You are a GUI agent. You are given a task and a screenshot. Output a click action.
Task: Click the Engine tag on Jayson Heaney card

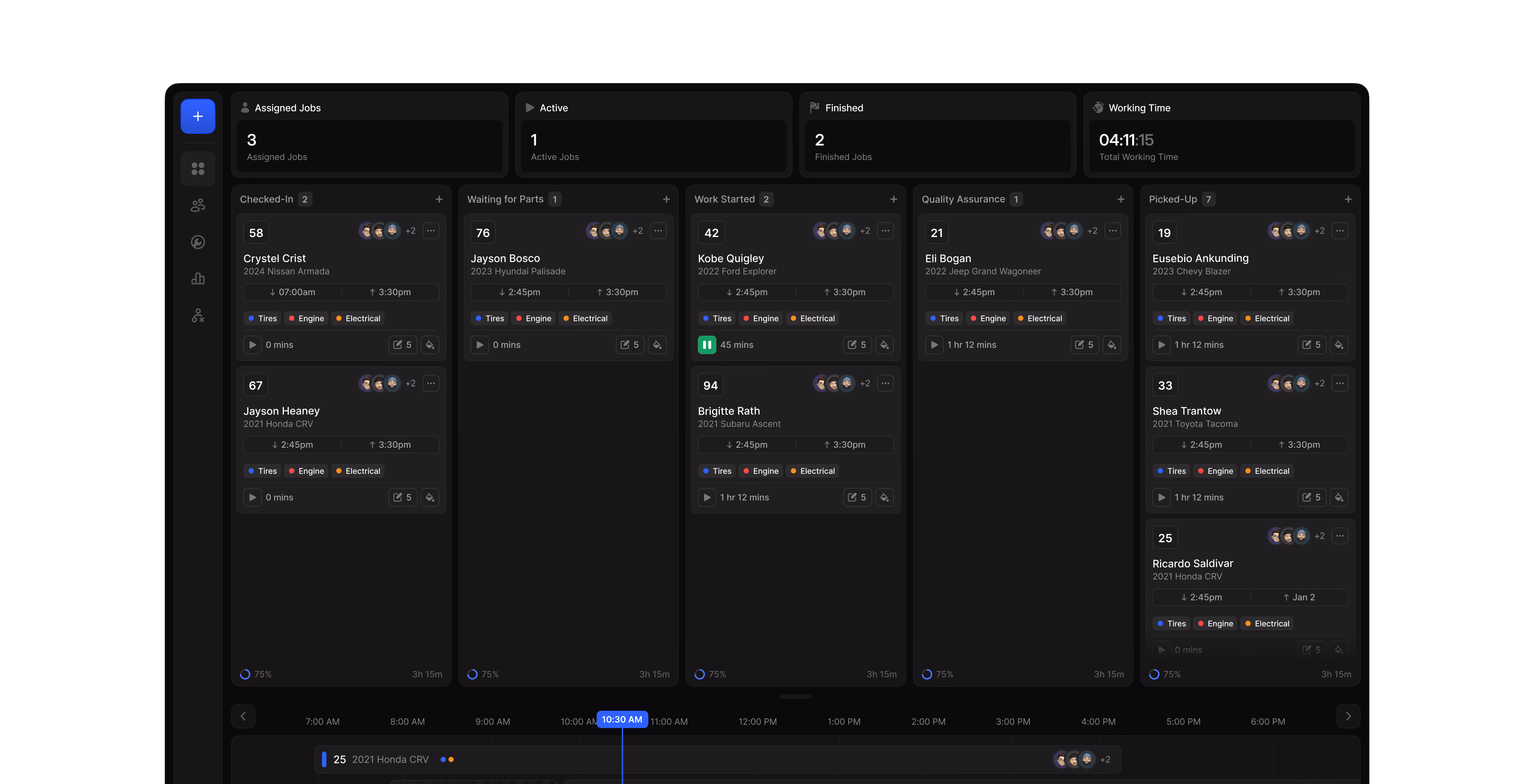306,471
